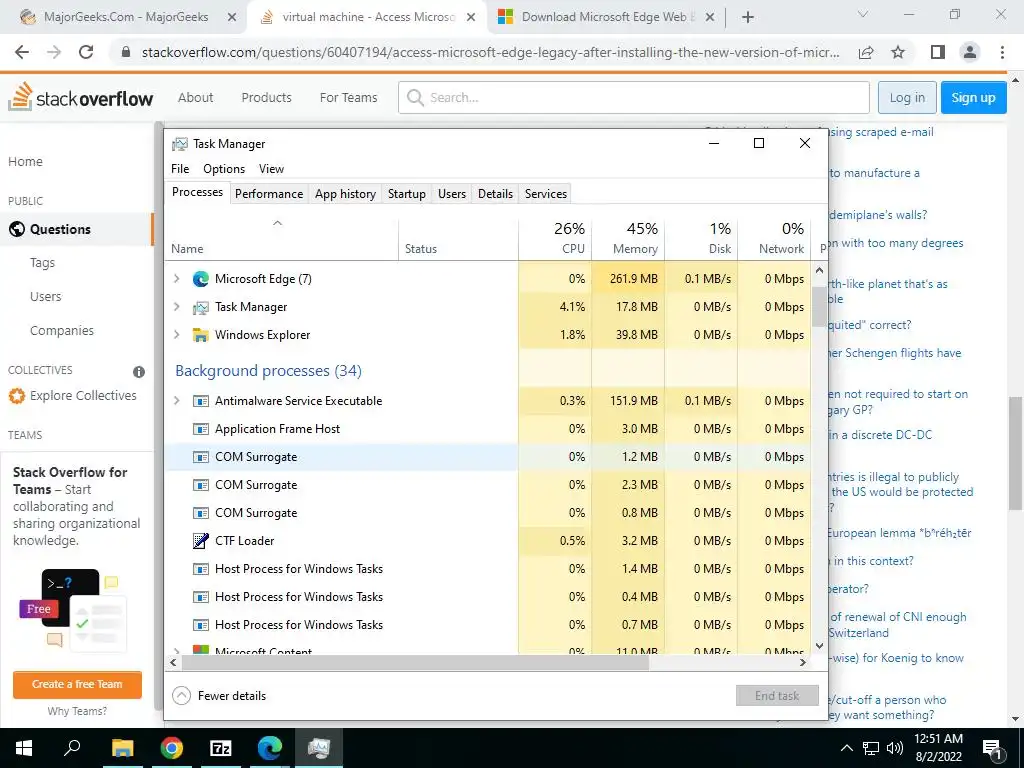The image size is (1024, 768).
Task: Click the process list scroll-down arrow
Action: pos(820,646)
